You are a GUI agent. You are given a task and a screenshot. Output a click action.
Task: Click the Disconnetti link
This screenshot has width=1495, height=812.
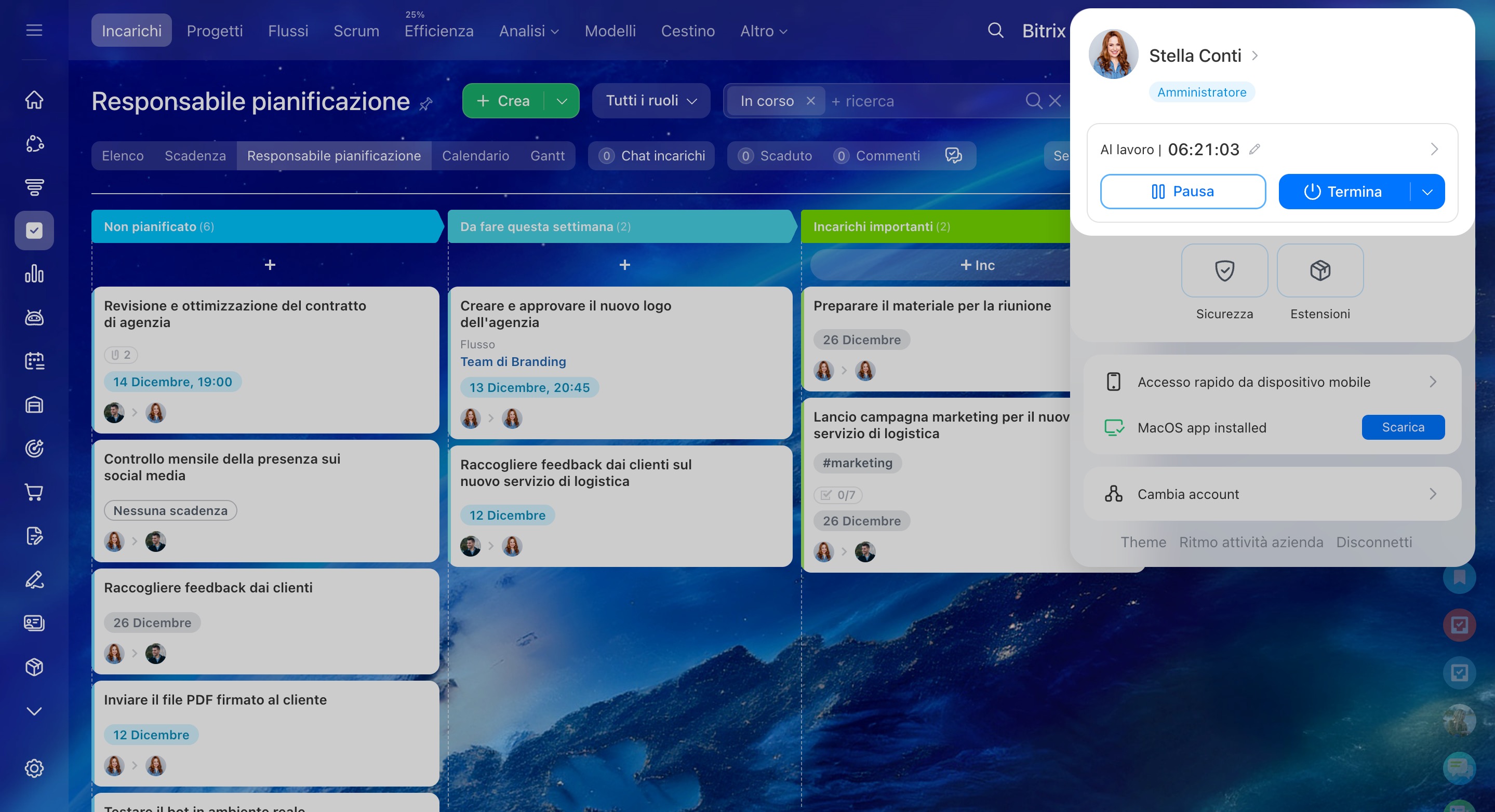(x=1373, y=543)
